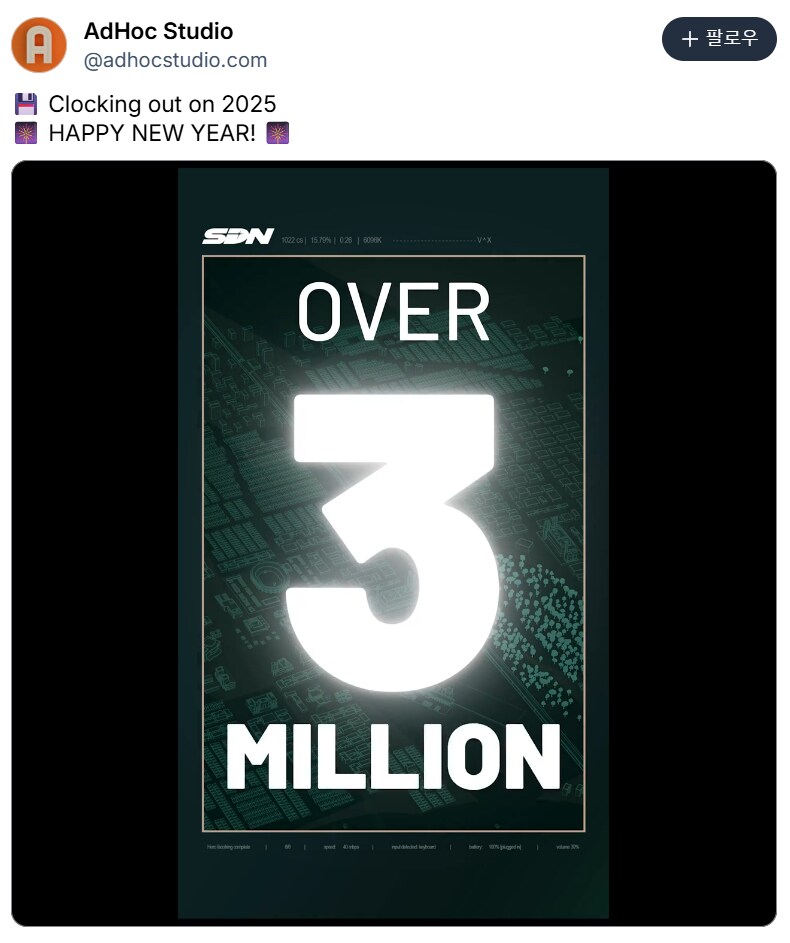Click the plus icon in the follow button
Image resolution: width=790 pixels, height=943 pixels.
(689, 39)
